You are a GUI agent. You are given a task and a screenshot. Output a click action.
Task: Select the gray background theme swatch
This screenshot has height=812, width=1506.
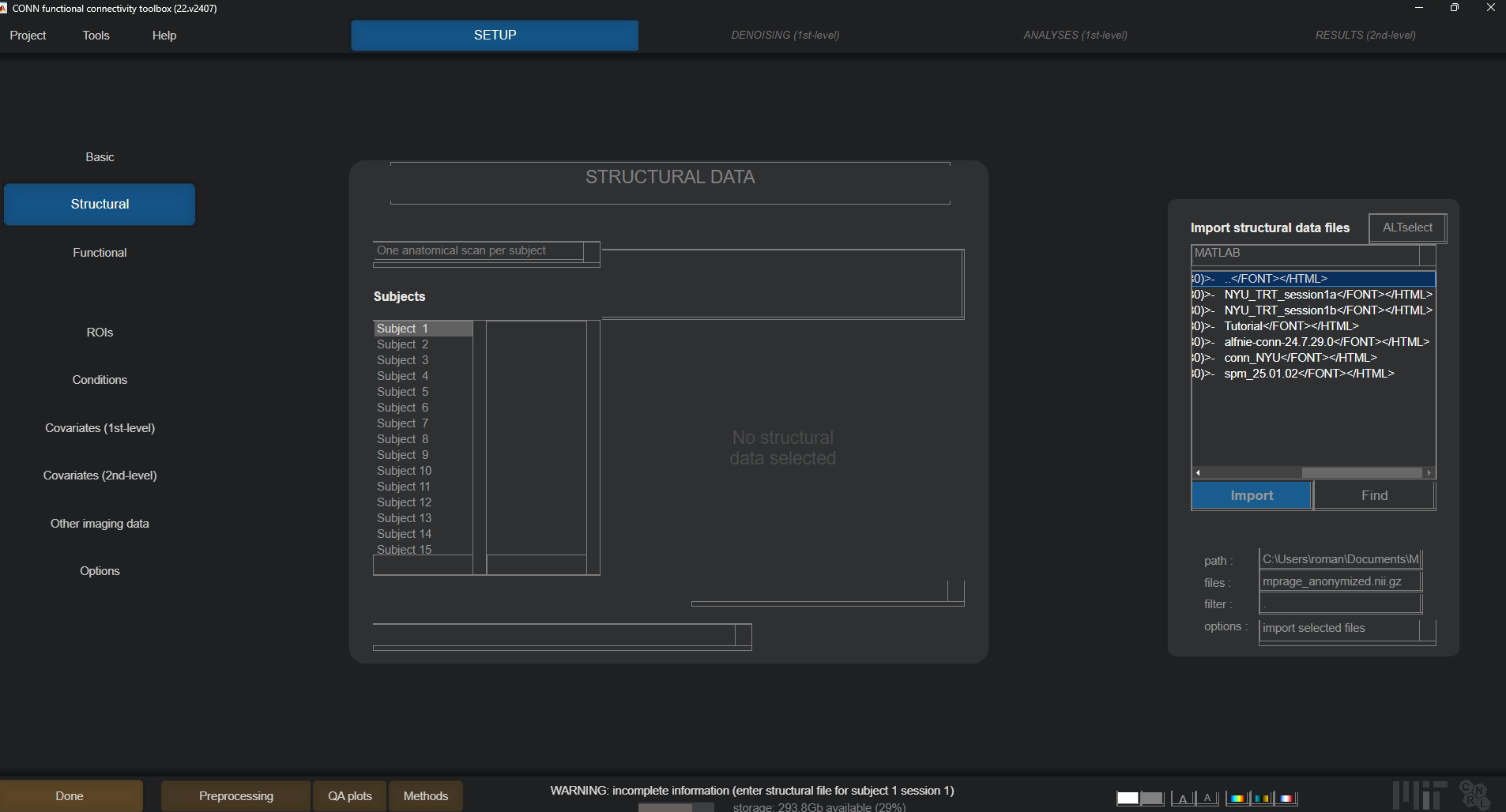pyautogui.click(x=1152, y=798)
